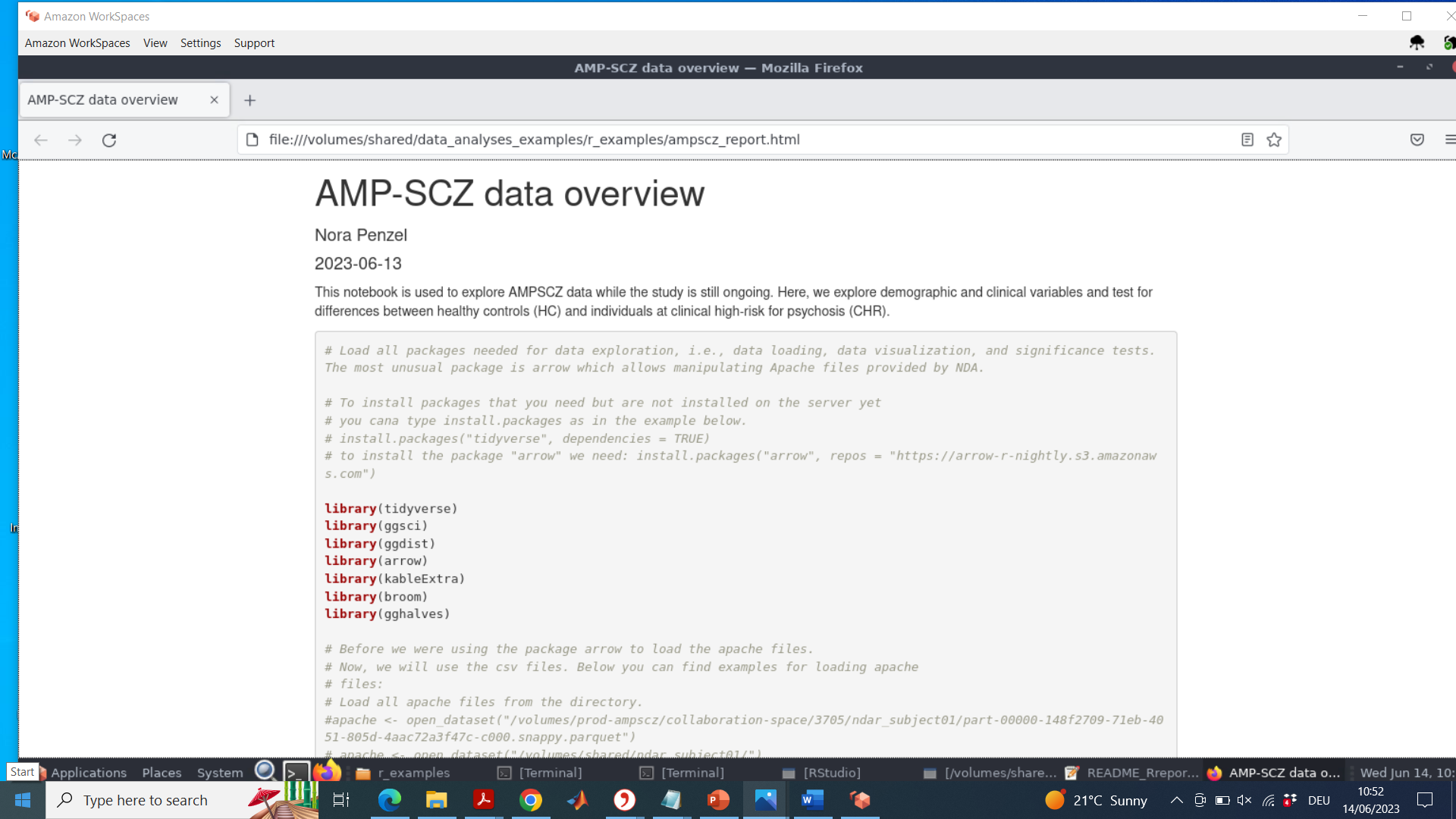Reload the ampscz_report.html page
This screenshot has height=819, width=1456.
pyautogui.click(x=108, y=140)
